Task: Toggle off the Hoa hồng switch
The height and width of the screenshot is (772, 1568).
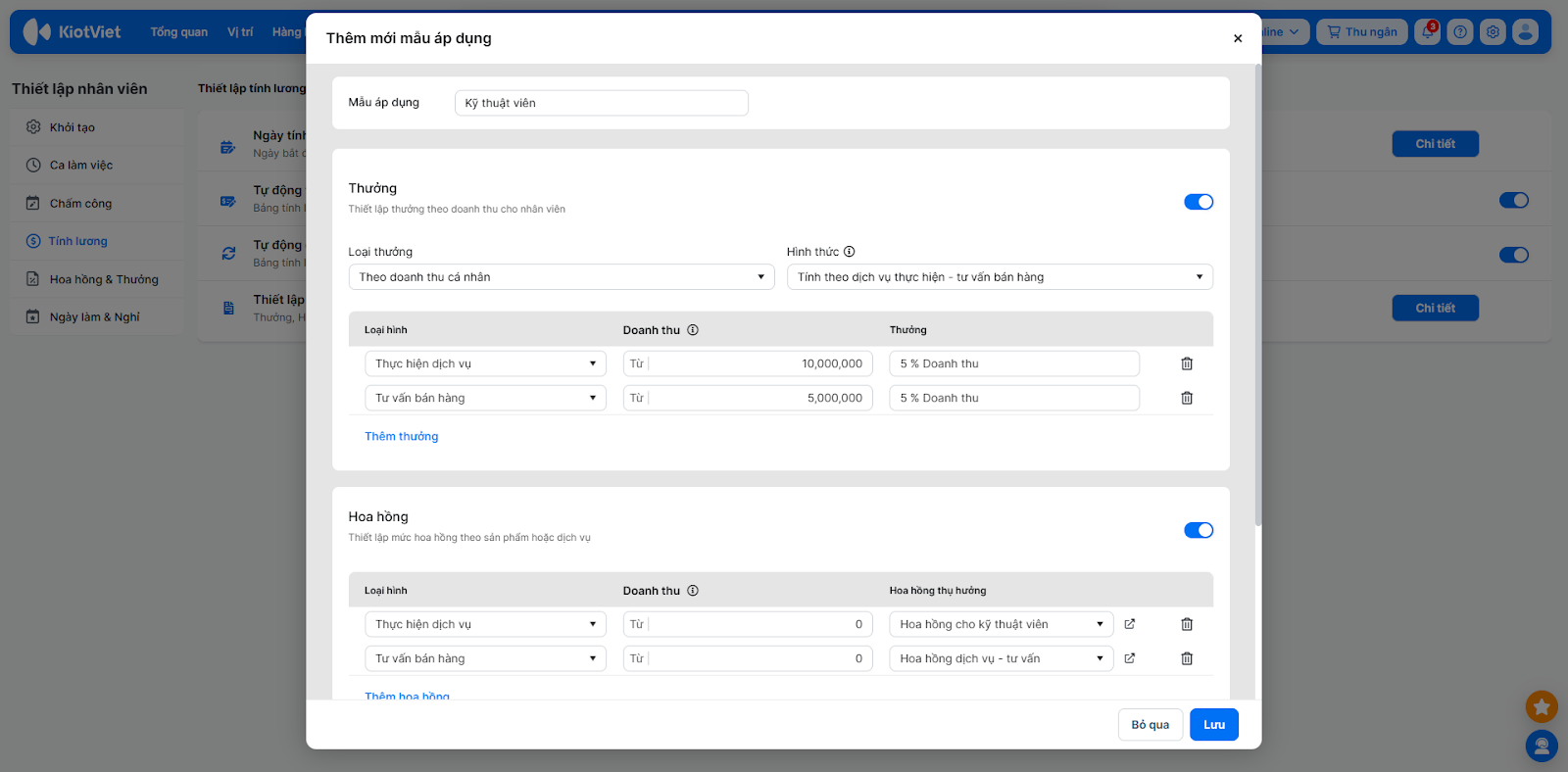Action: (x=1199, y=530)
